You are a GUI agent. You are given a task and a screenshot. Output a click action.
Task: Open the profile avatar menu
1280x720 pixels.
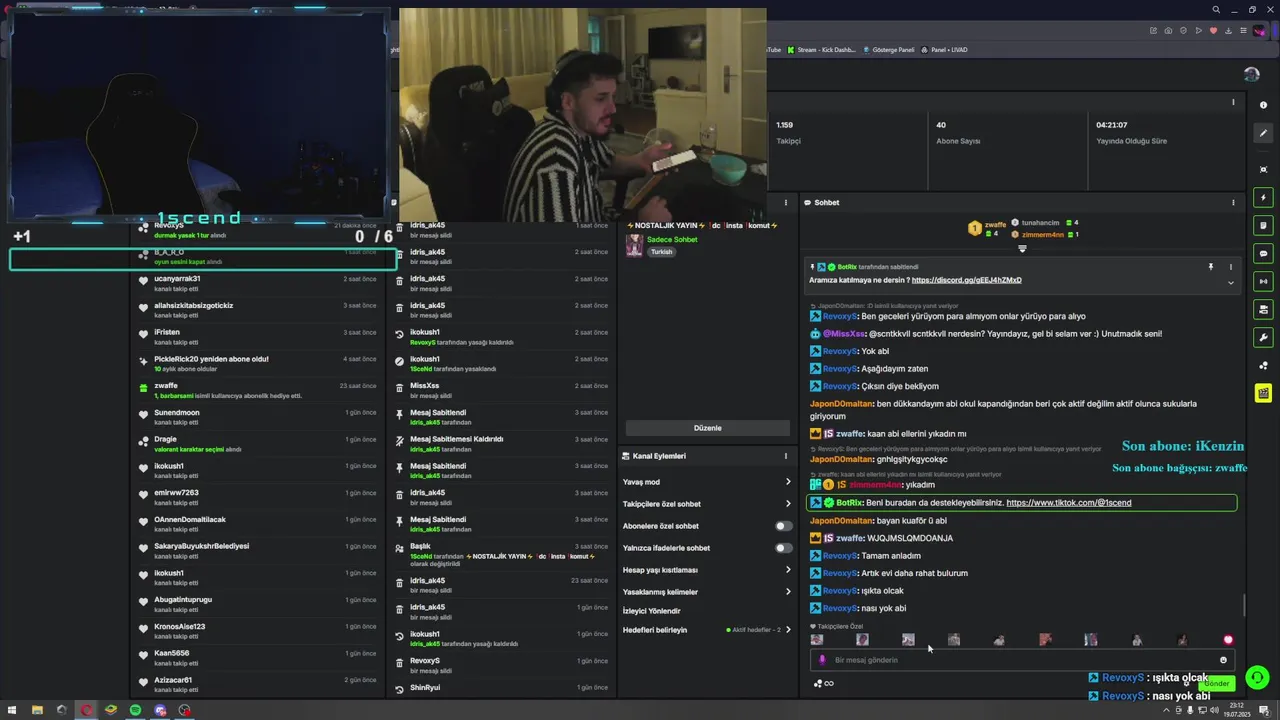pos(1251,74)
